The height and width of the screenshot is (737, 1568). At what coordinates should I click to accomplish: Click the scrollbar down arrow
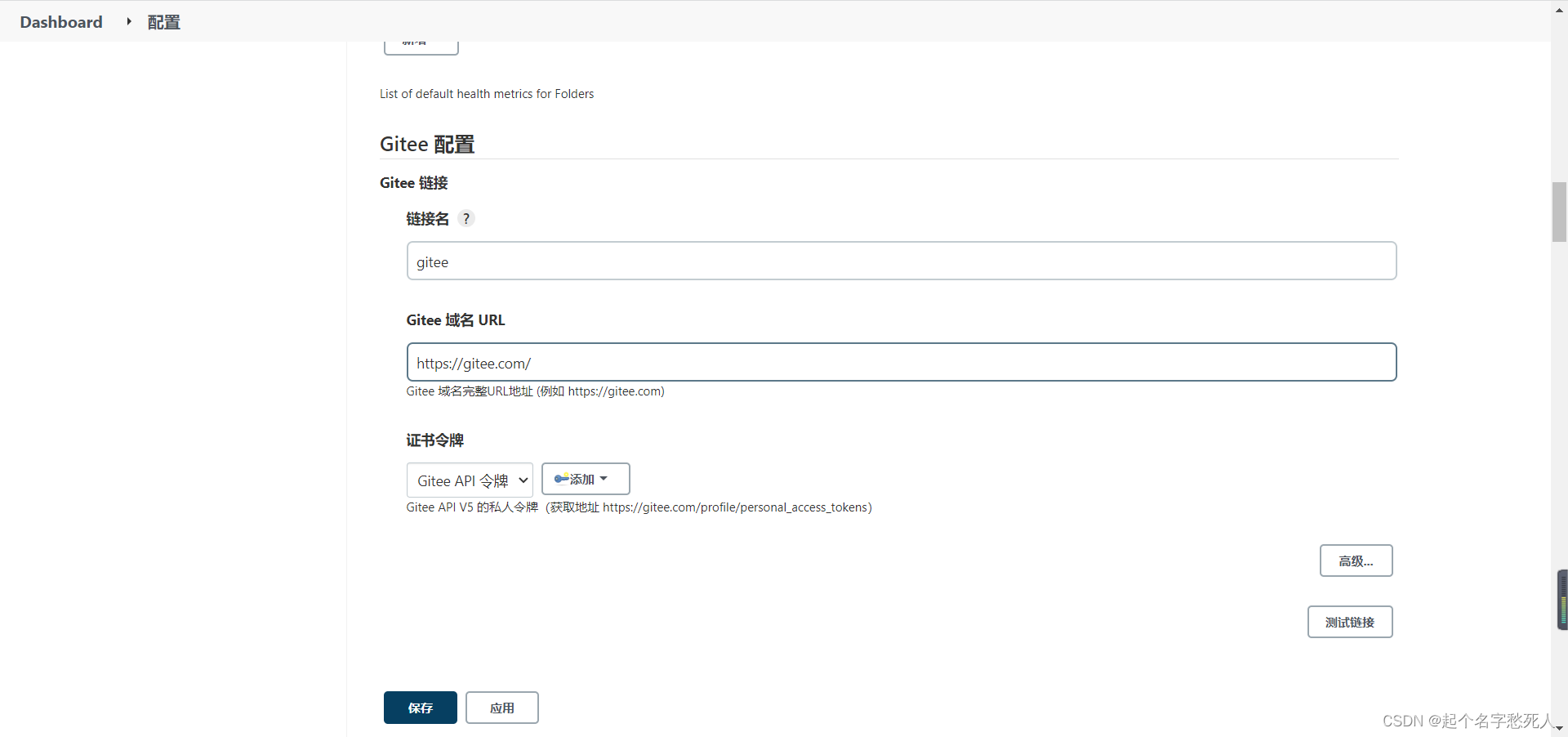[1559, 728]
